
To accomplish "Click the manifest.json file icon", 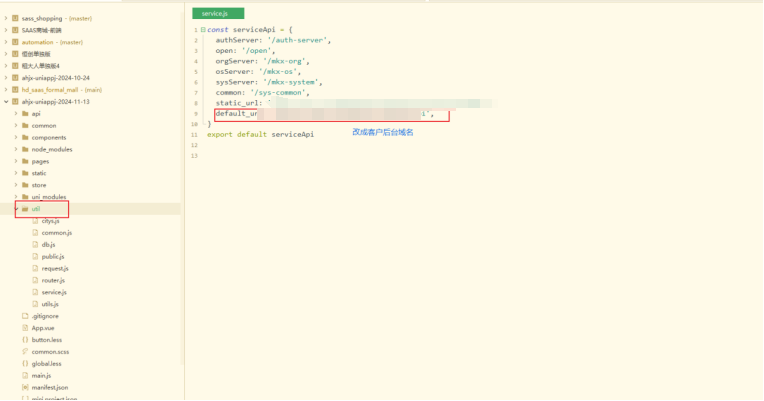I will coord(25,387).
